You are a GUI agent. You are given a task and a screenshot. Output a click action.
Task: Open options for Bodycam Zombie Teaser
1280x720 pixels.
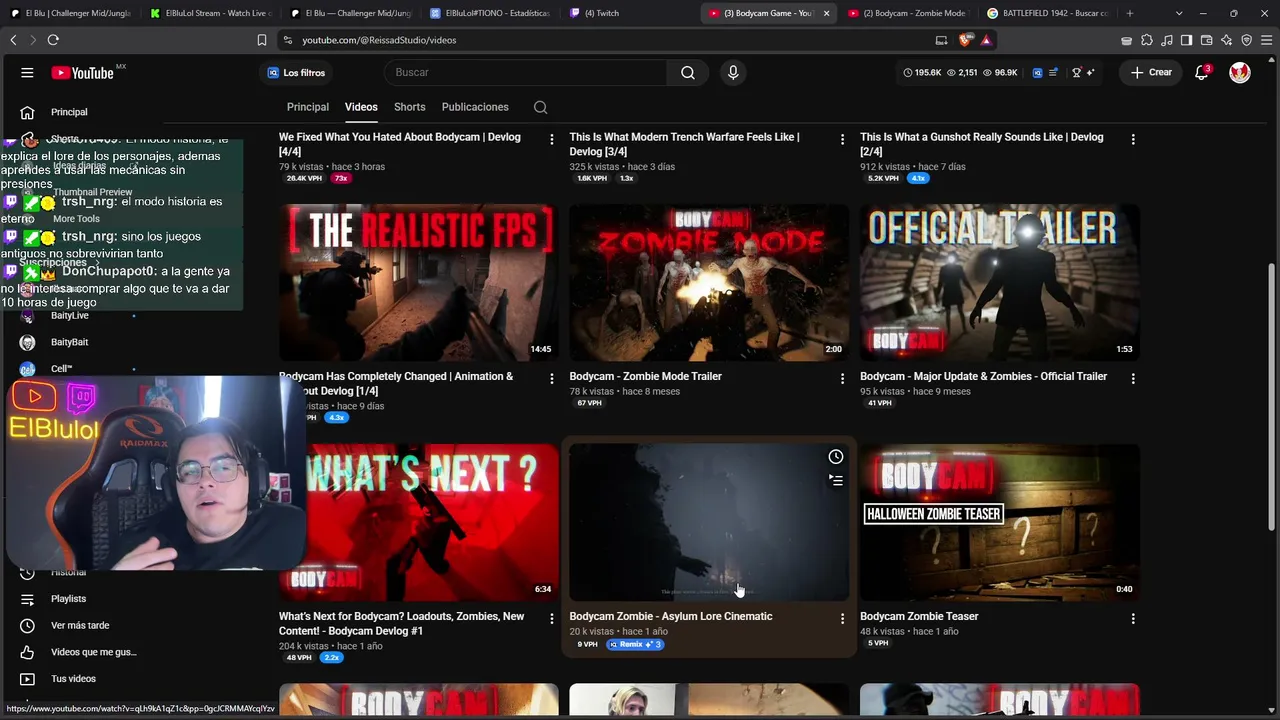click(1133, 619)
